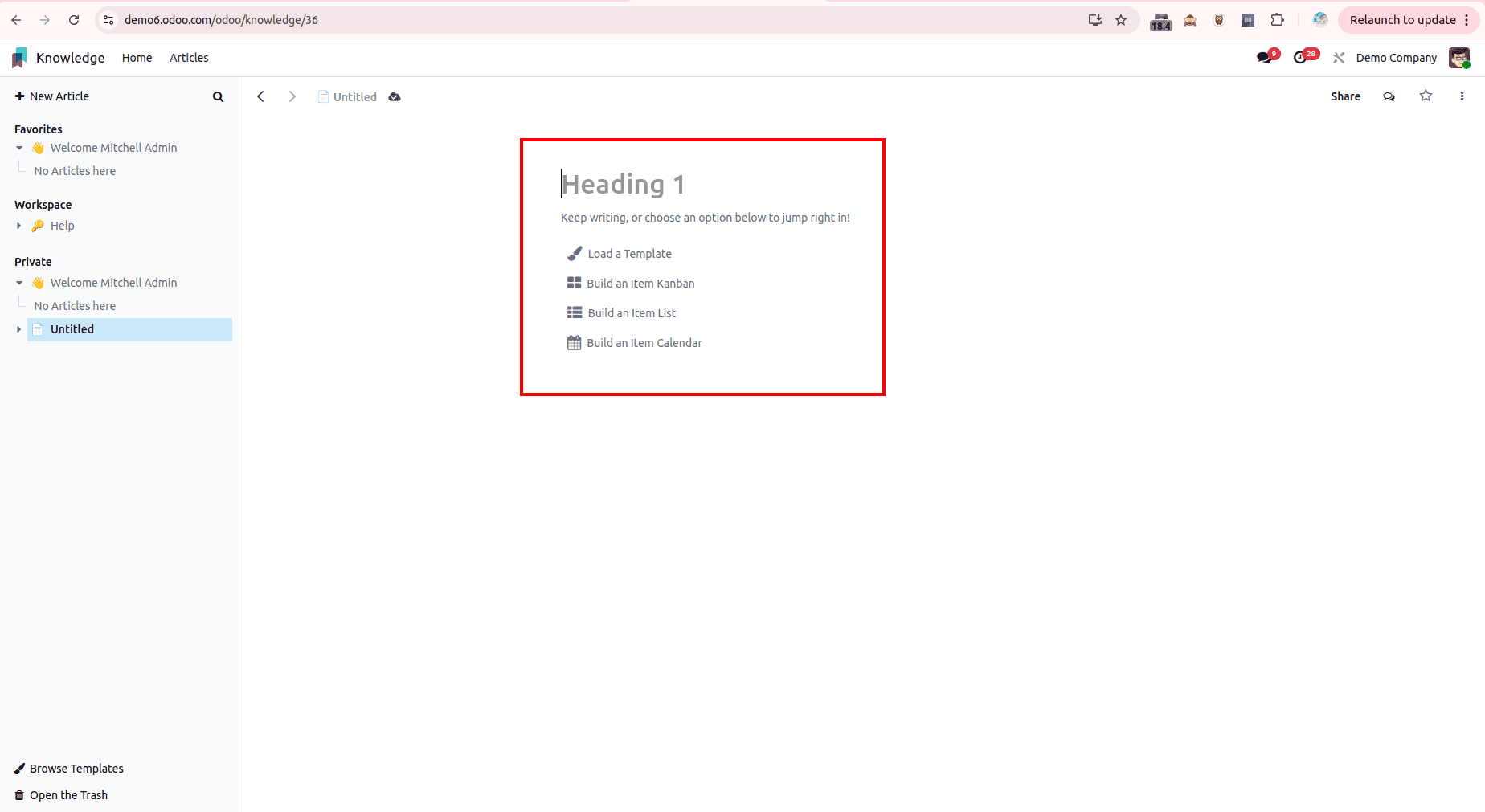The width and height of the screenshot is (1485, 812).
Task: Click the Build an Item Calendar icon
Action: click(x=573, y=342)
